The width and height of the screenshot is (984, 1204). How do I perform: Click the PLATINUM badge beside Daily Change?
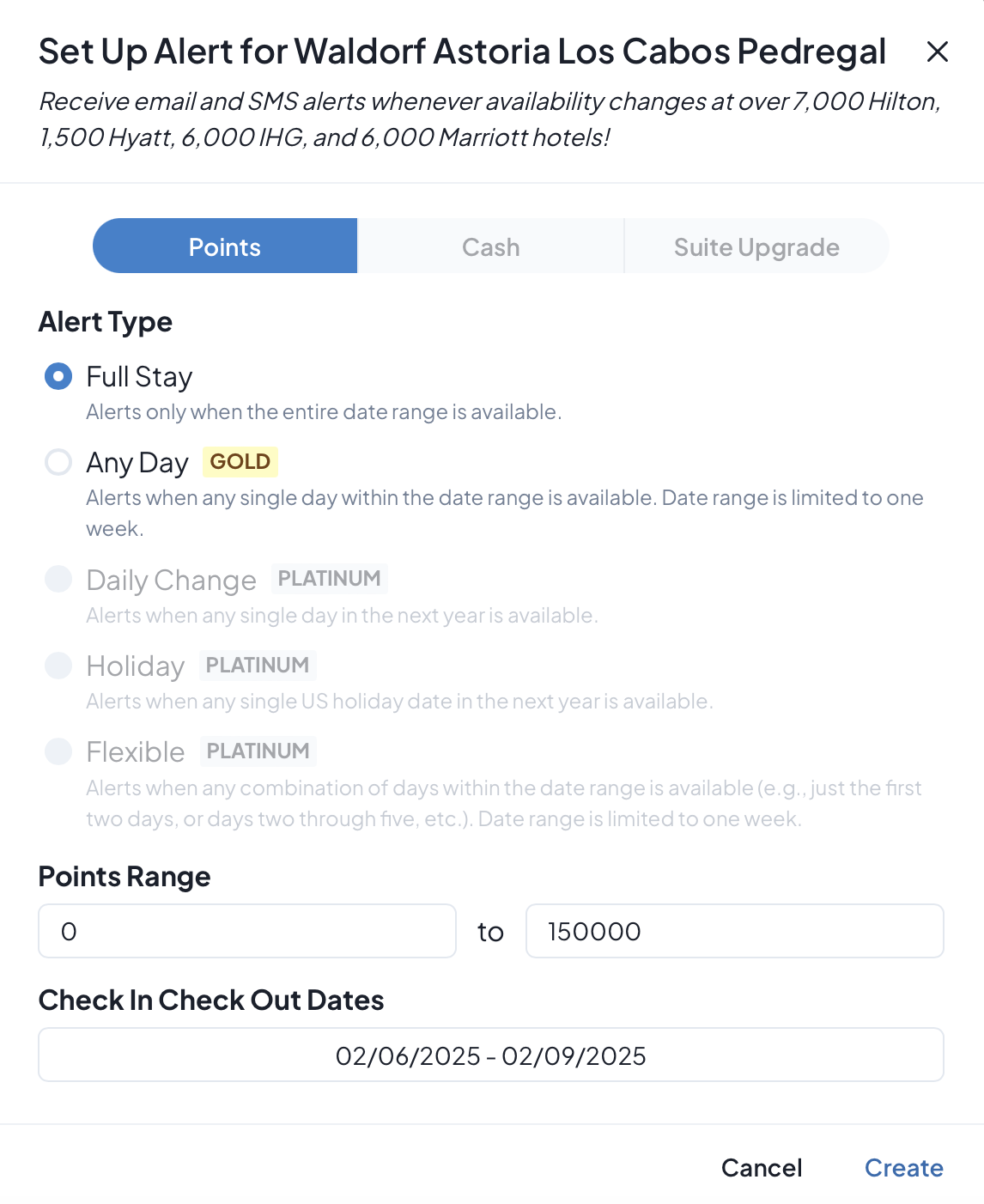329,579
